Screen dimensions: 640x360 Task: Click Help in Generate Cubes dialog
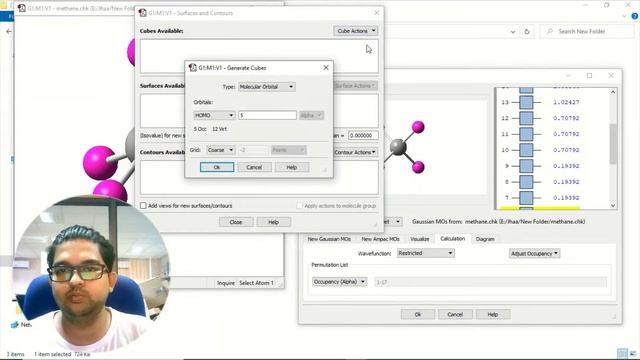click(292, 167)
